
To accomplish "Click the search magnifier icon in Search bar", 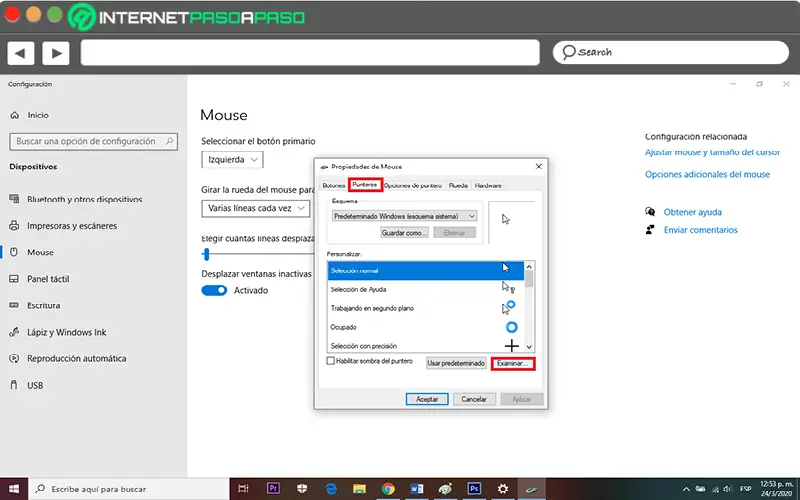I will (x=568, y=52).
